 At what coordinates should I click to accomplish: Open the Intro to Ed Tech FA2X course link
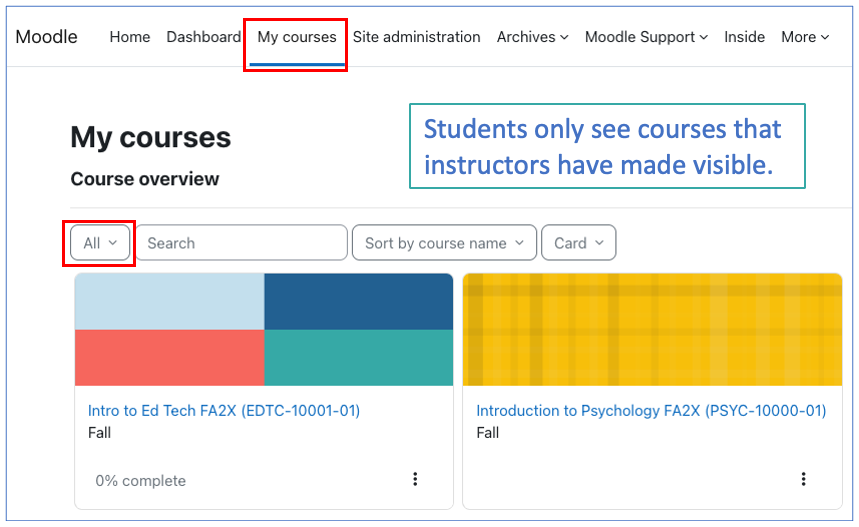tap(224, 410)
